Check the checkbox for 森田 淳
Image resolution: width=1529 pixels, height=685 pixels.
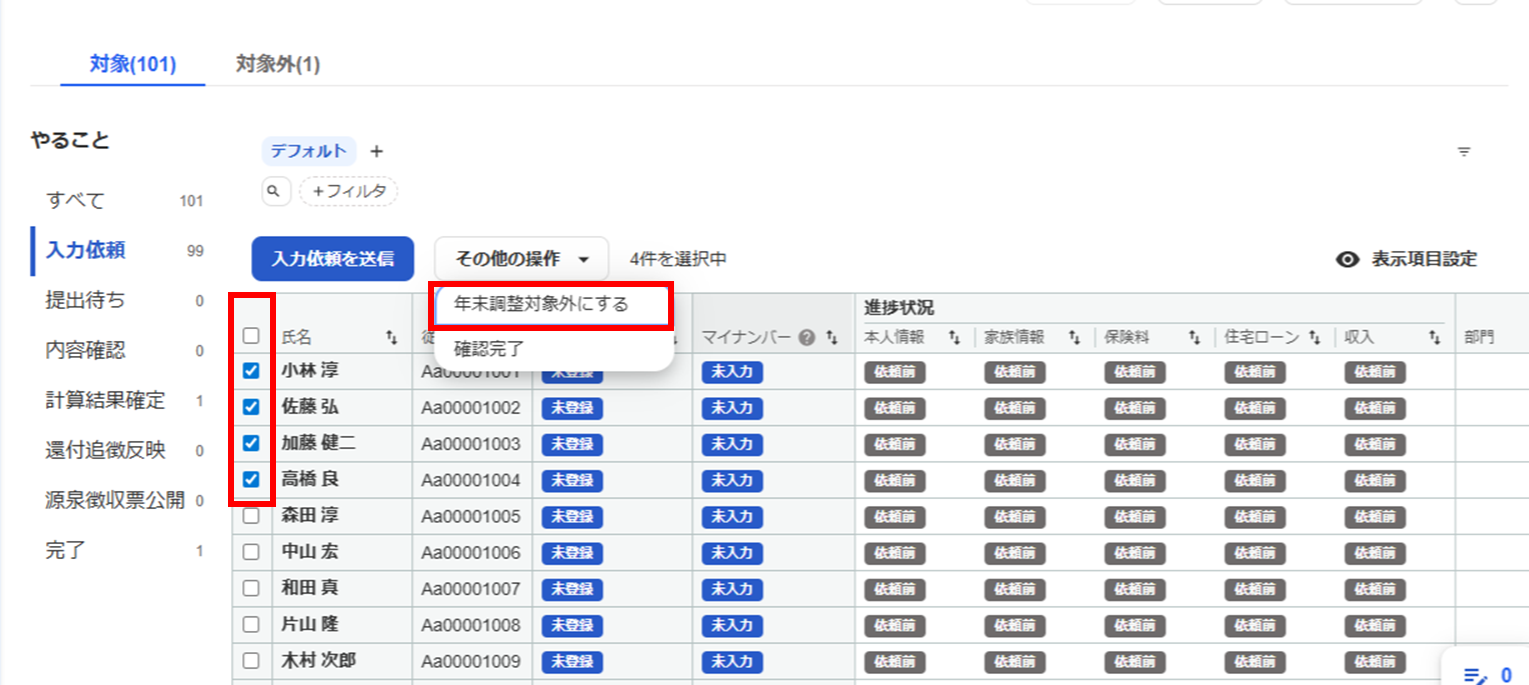click(x=251, y=516)
